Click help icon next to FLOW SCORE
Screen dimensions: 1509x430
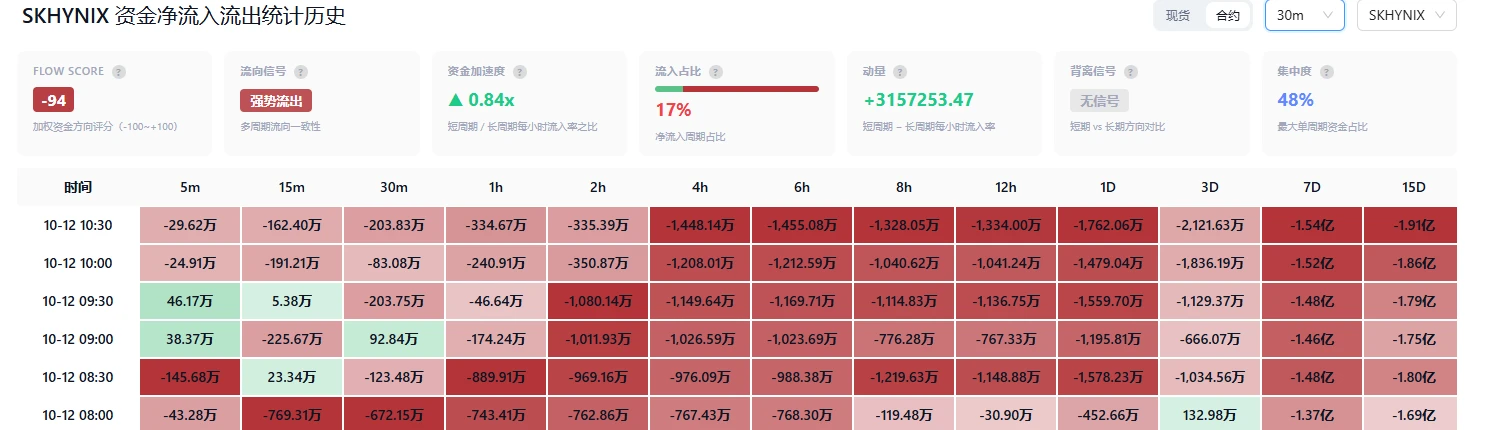coord(119,72)
